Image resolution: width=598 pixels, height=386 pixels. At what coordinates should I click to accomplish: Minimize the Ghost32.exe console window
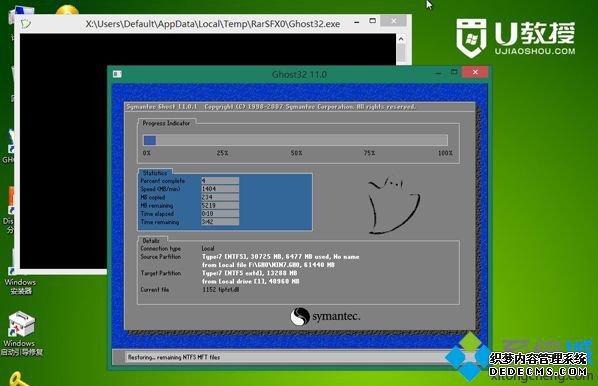[357, 23]
